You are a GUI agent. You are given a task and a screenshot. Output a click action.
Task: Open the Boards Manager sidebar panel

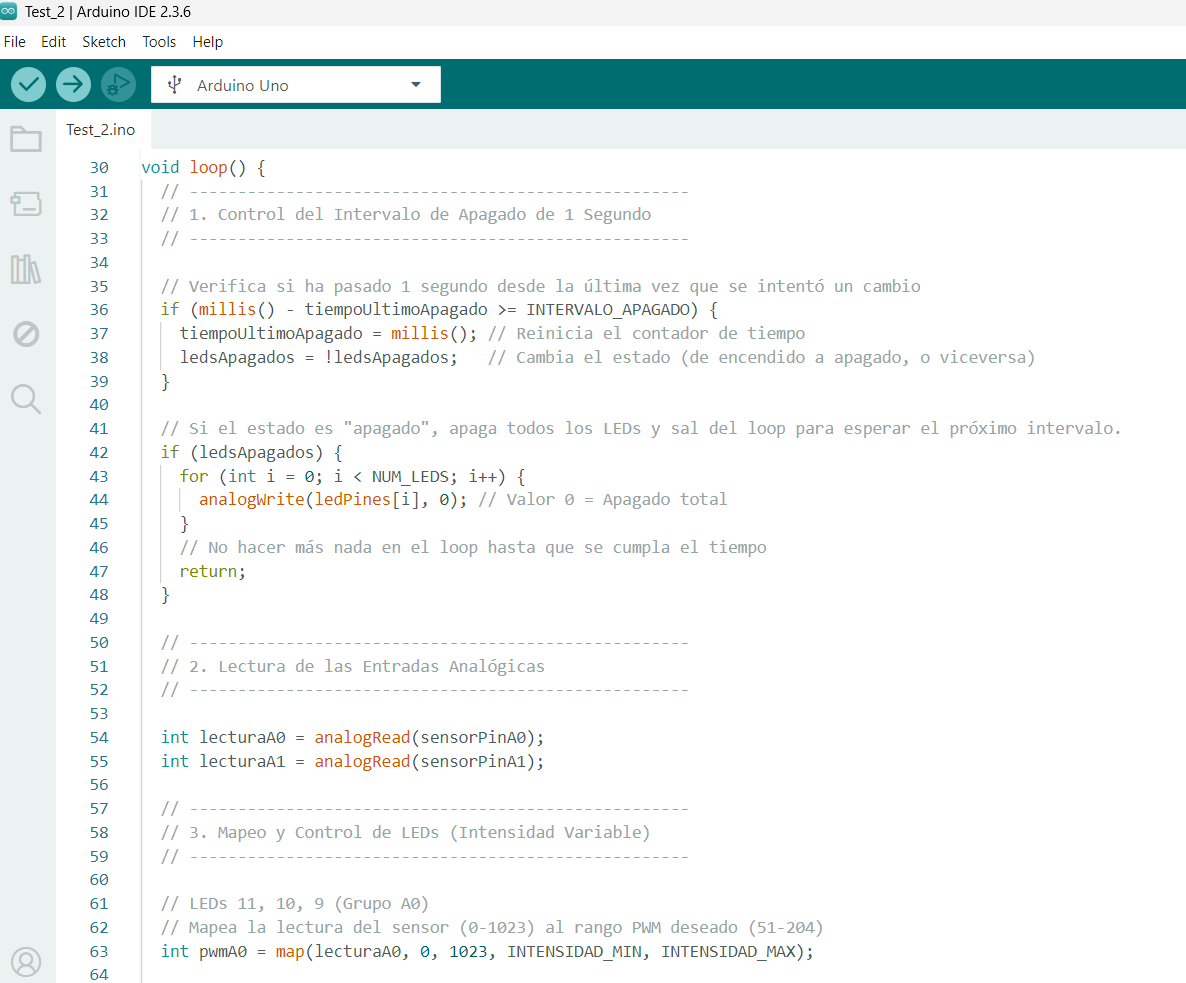pos(26,205)
